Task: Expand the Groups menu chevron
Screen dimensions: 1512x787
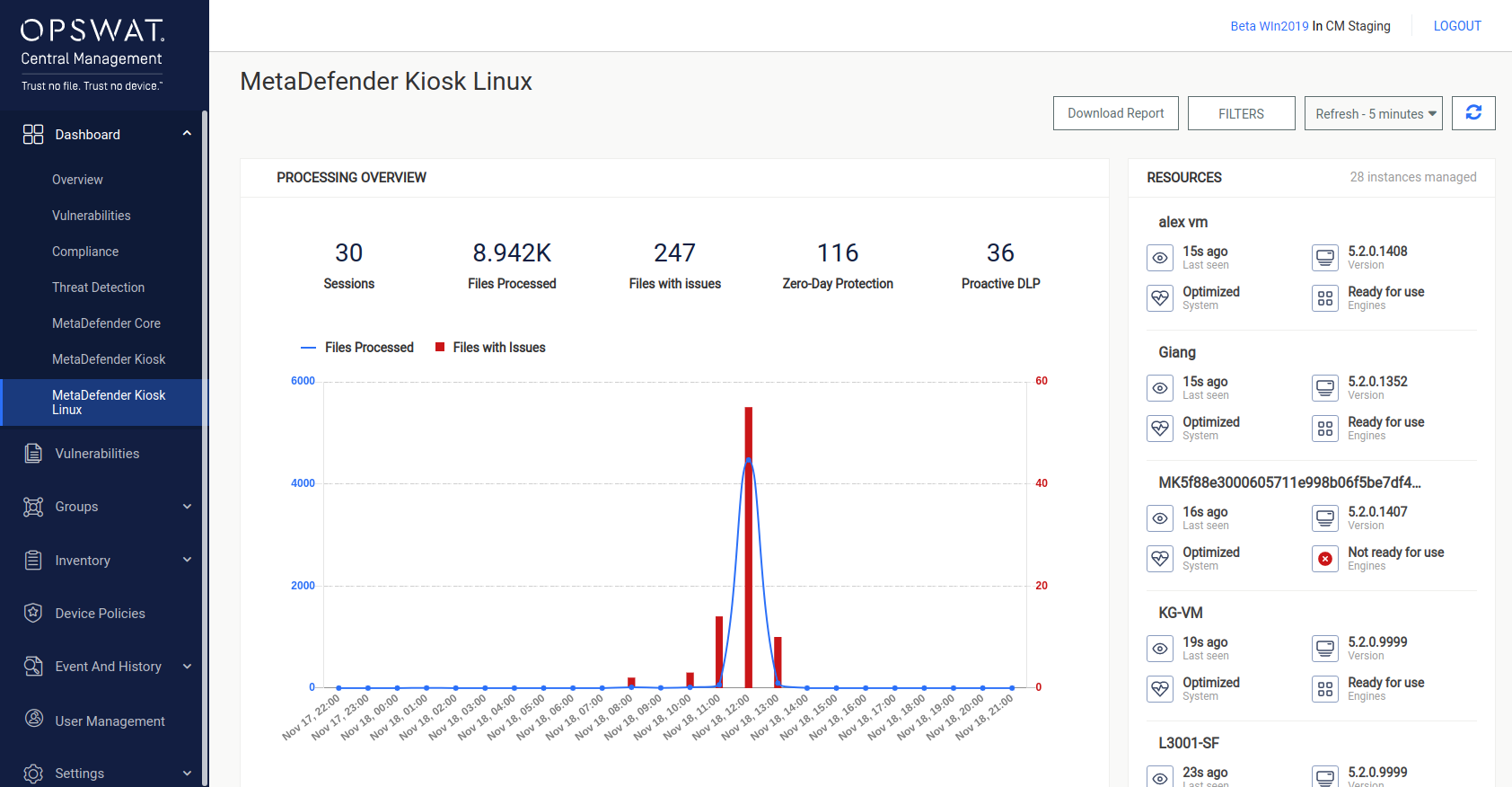Action: pyautogui.click(x=187, y=507)
